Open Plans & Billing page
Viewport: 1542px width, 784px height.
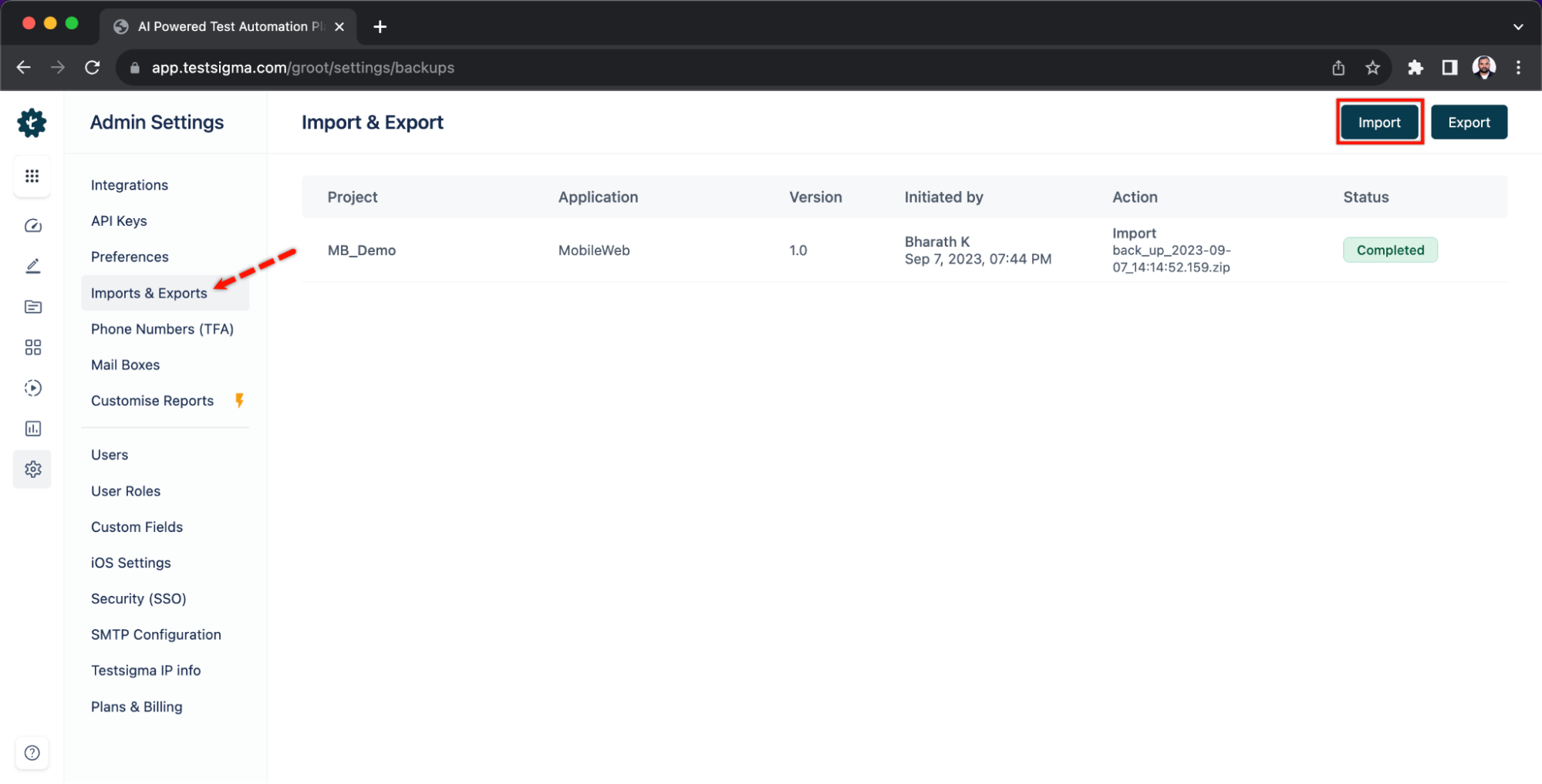click(137, 707)
